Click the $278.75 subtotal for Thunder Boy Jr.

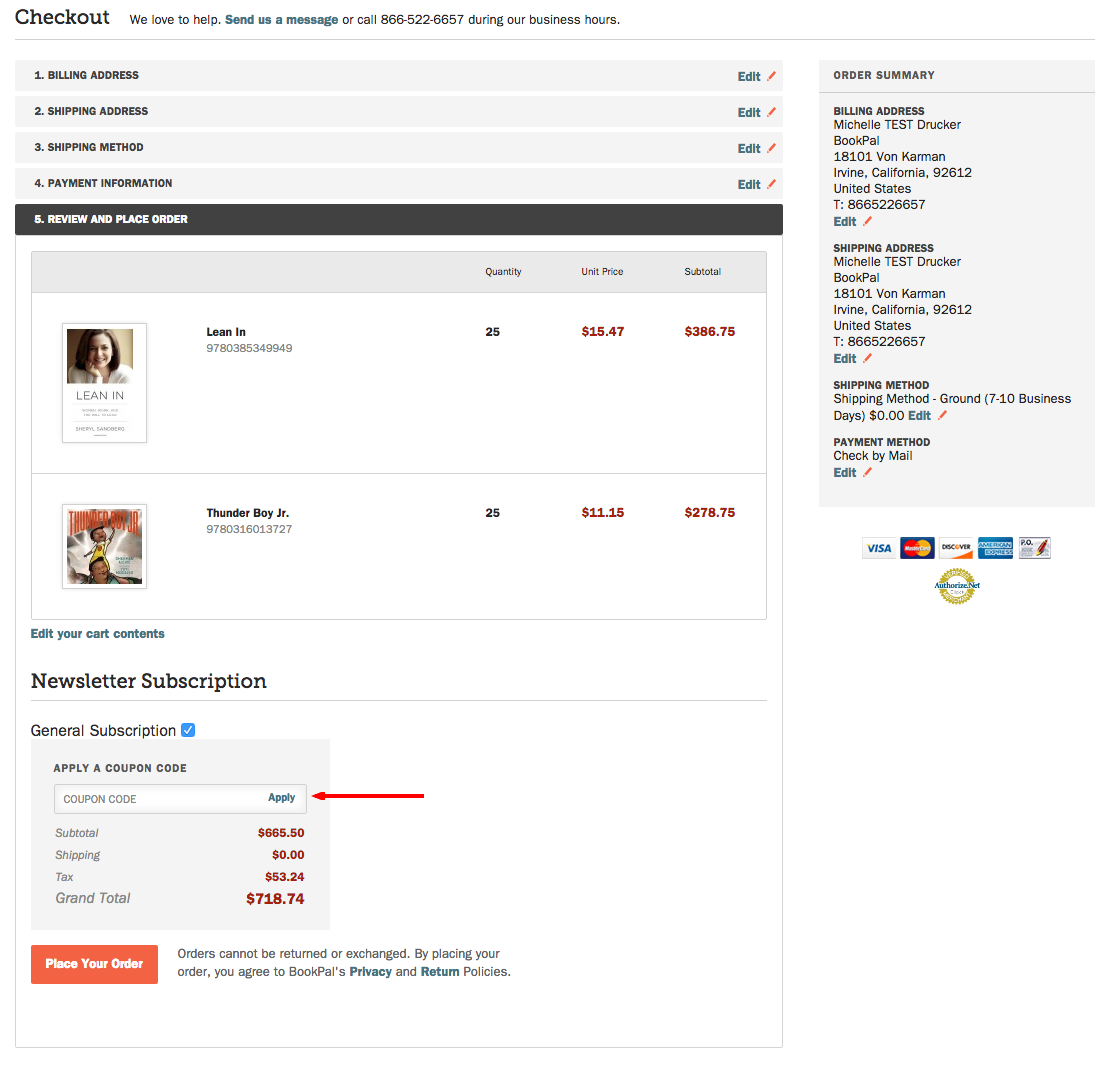click(709, 512)
